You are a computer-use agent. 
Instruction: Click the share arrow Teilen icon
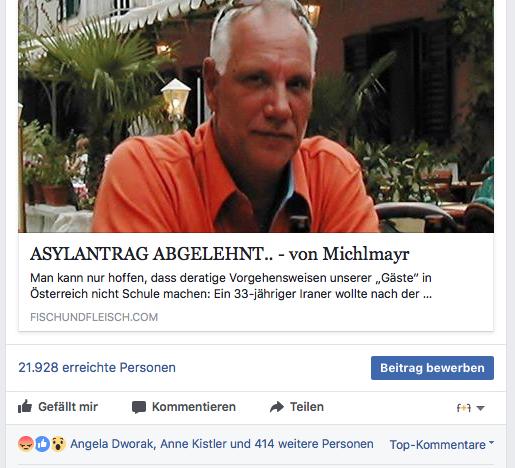(x=277, y=407)
